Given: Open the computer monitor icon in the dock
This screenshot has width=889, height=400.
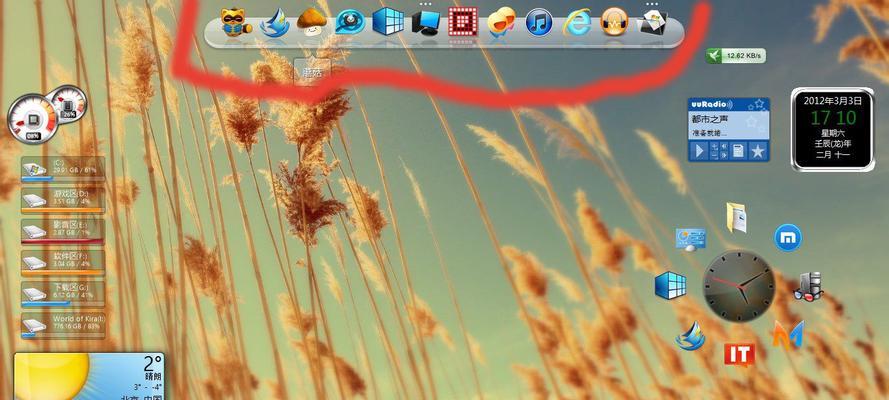Looking at the screenshot, I should [x=426, y=23].
